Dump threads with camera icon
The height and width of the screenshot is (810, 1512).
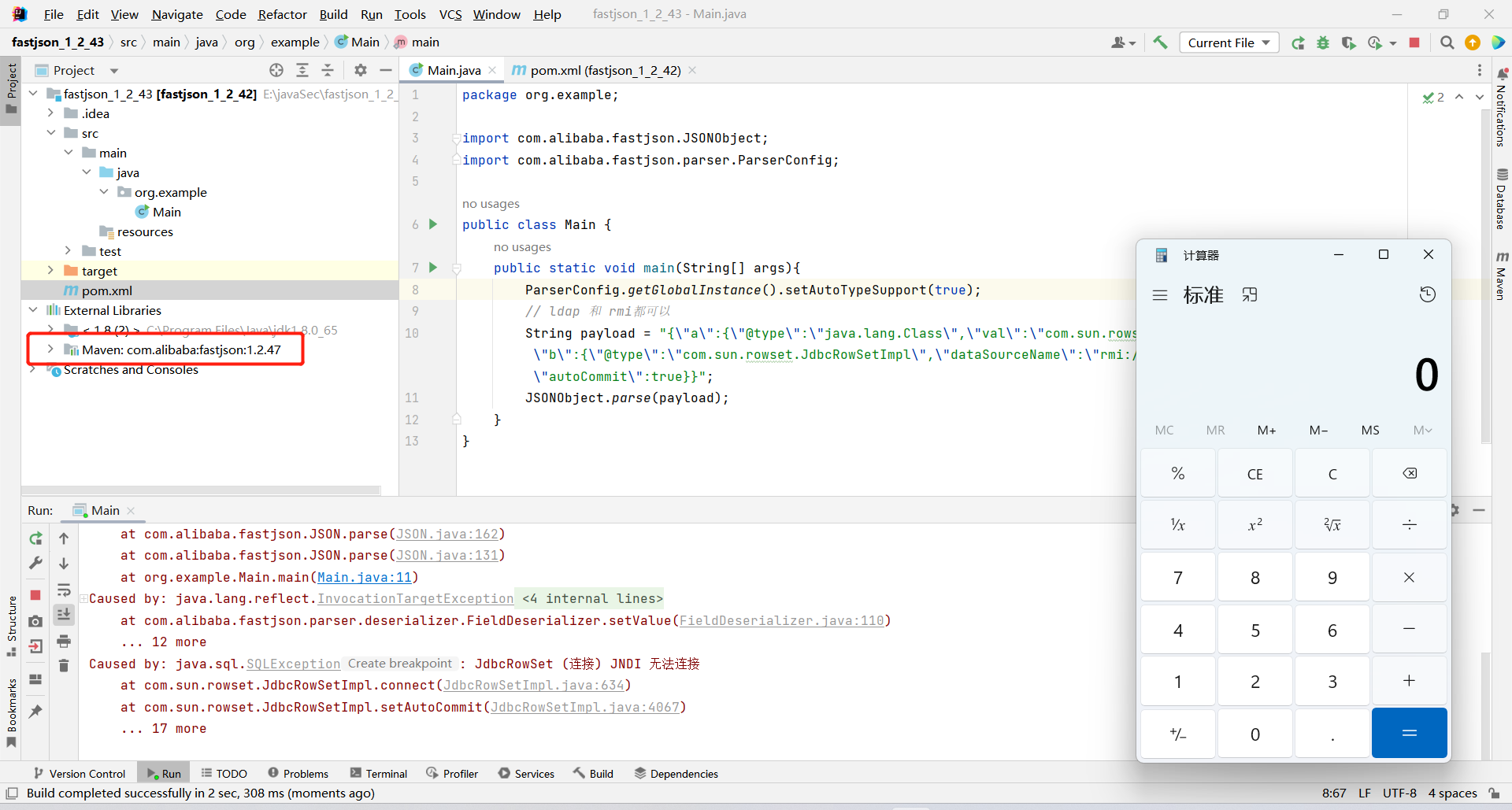[35, 621]
